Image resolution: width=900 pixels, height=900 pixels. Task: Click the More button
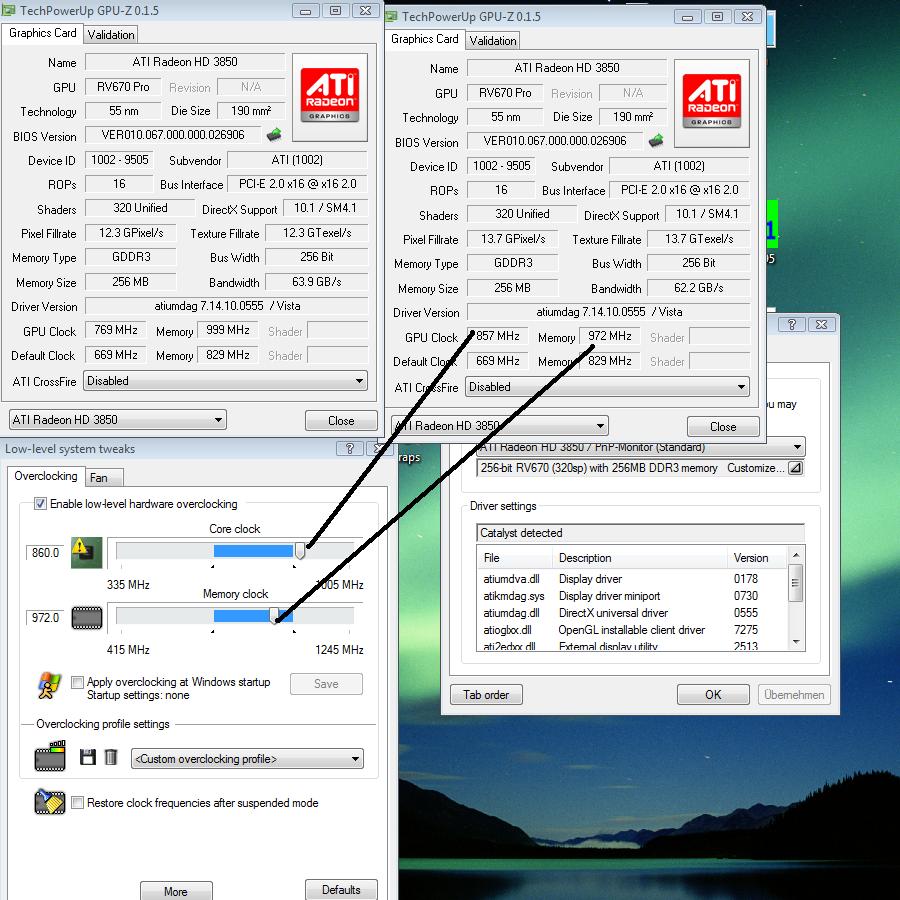coord(176,891)
